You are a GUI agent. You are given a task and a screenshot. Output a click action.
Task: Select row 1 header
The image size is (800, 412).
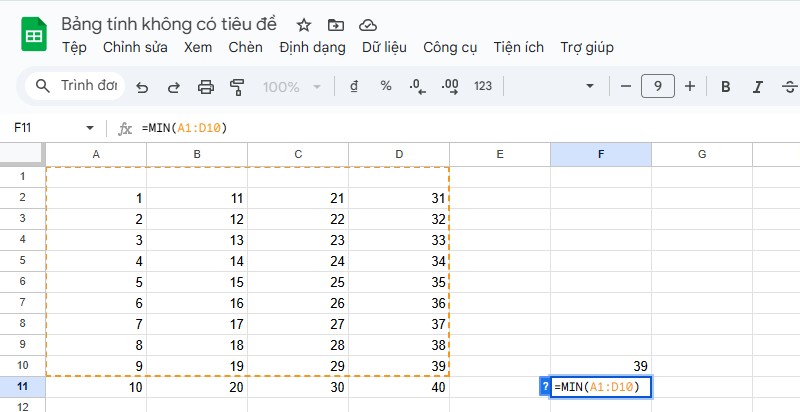[x=22, y=176]
